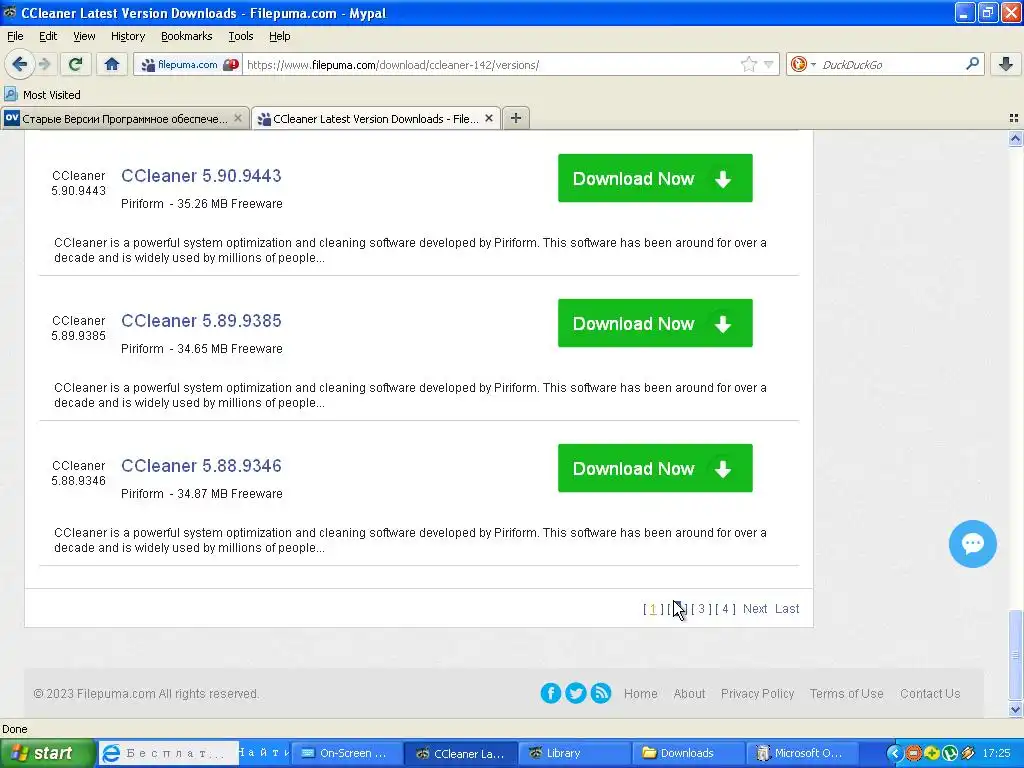This screenshot has width=1024, height=768.
Task: Go to pagination page 3
Action: coord(701,609)
